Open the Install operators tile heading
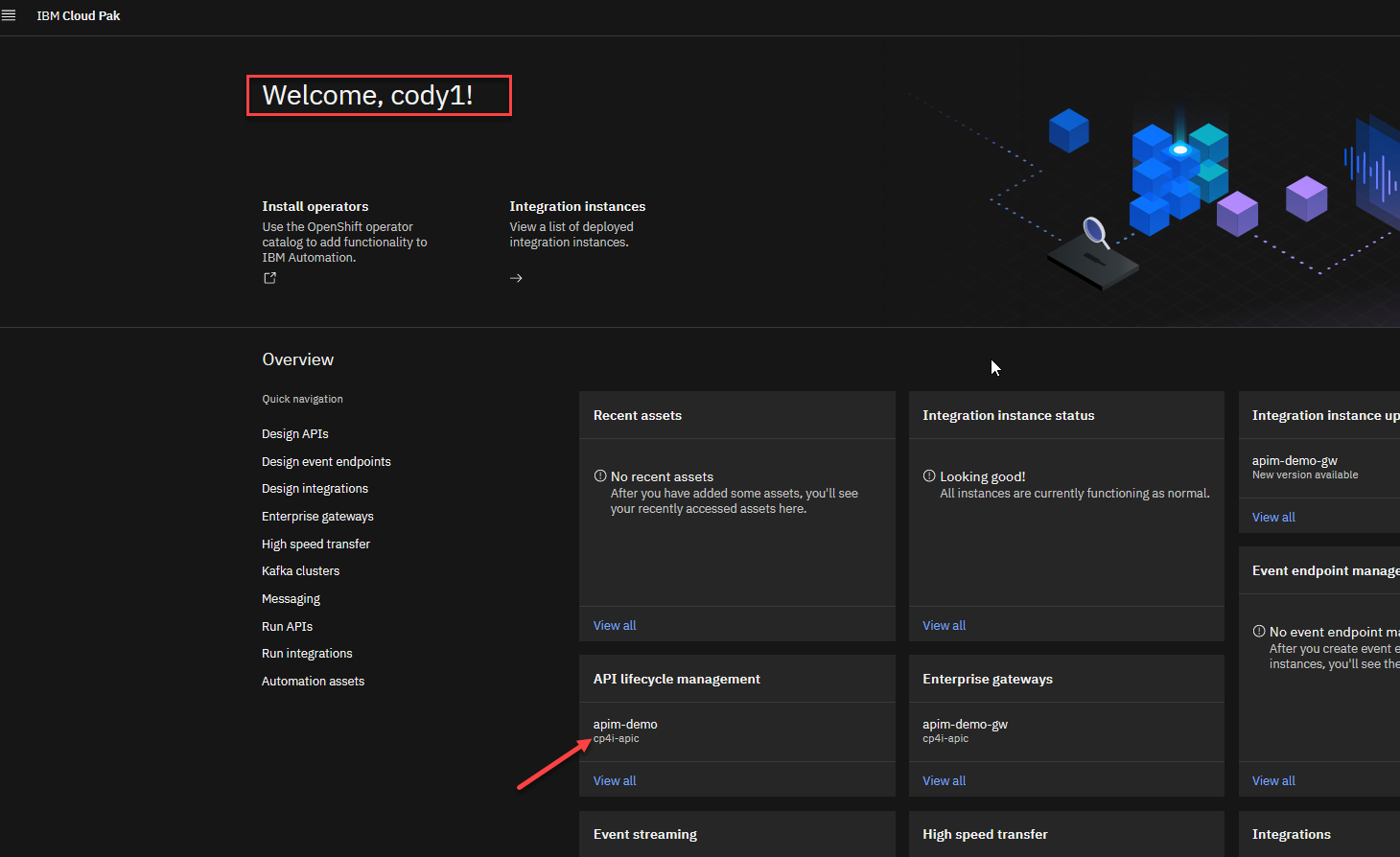The image size is (1400, 857). click(x=315, y=206)
